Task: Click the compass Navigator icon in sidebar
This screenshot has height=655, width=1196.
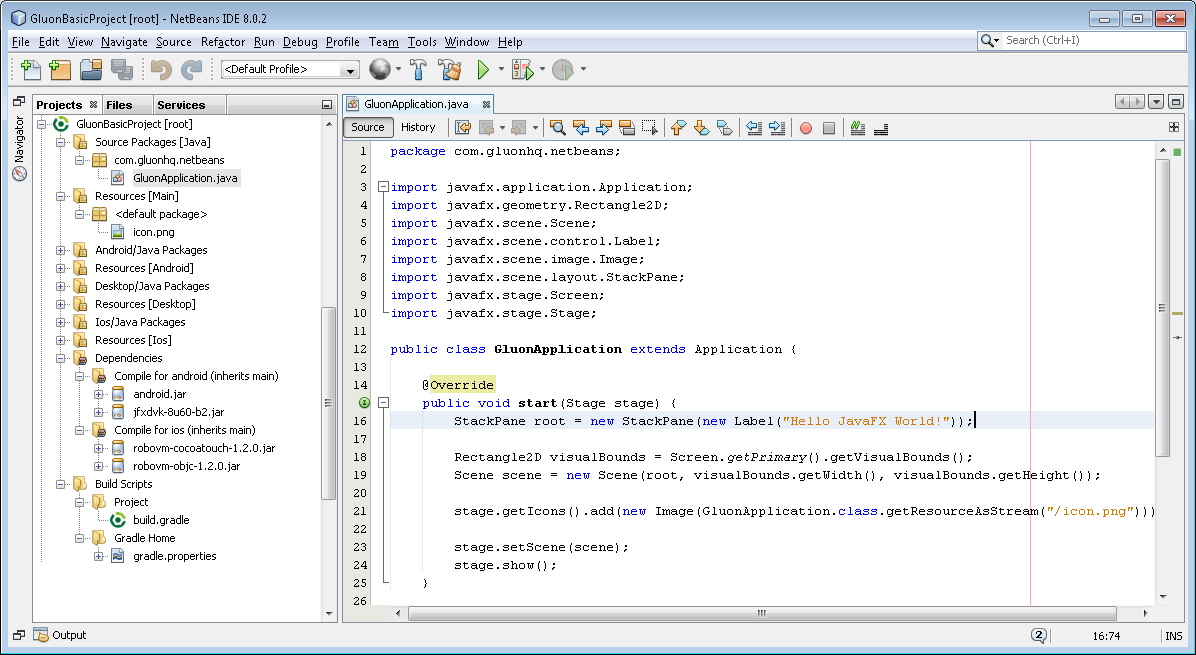Action: click(x=20, y=173)
